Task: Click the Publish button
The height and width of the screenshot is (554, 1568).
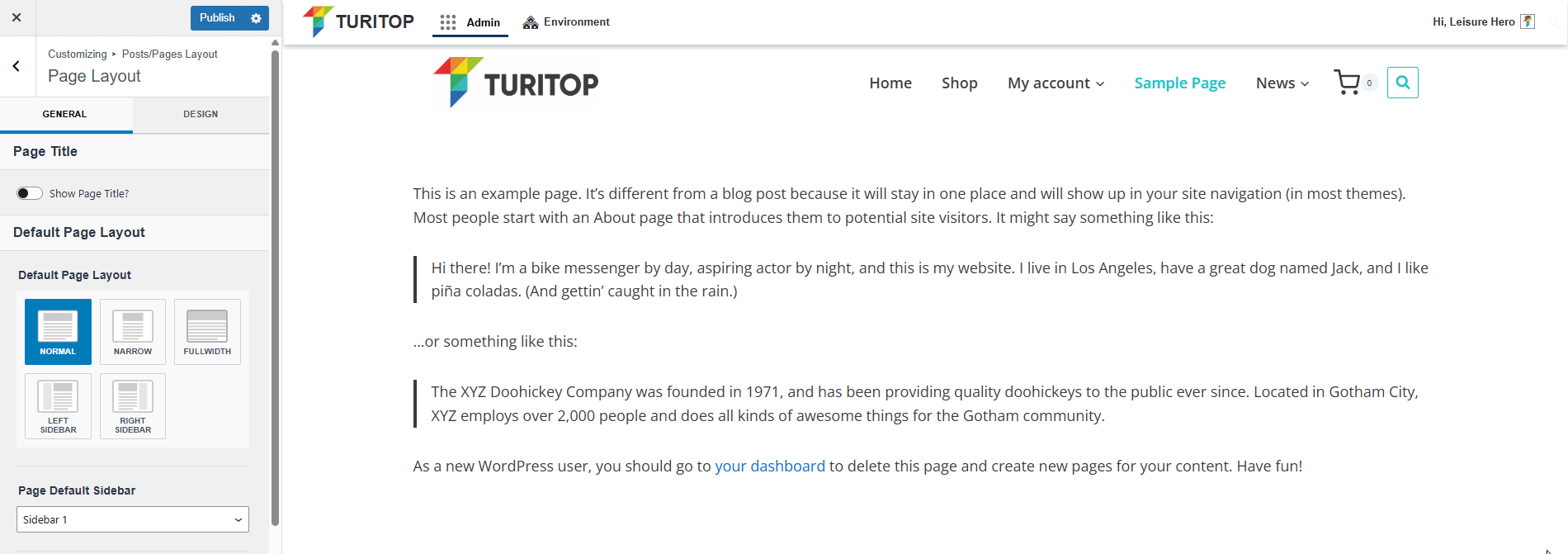Action: pyautogui.click(x=217, y=18)
